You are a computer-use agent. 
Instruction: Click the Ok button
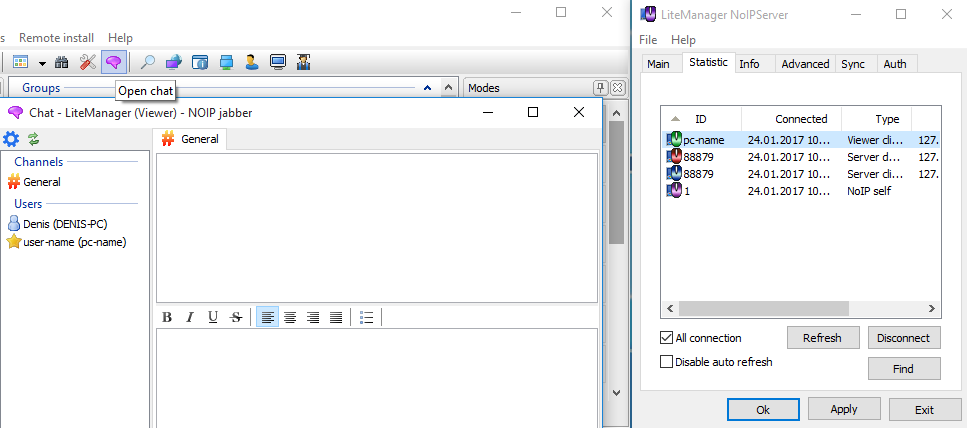(763, 409)
